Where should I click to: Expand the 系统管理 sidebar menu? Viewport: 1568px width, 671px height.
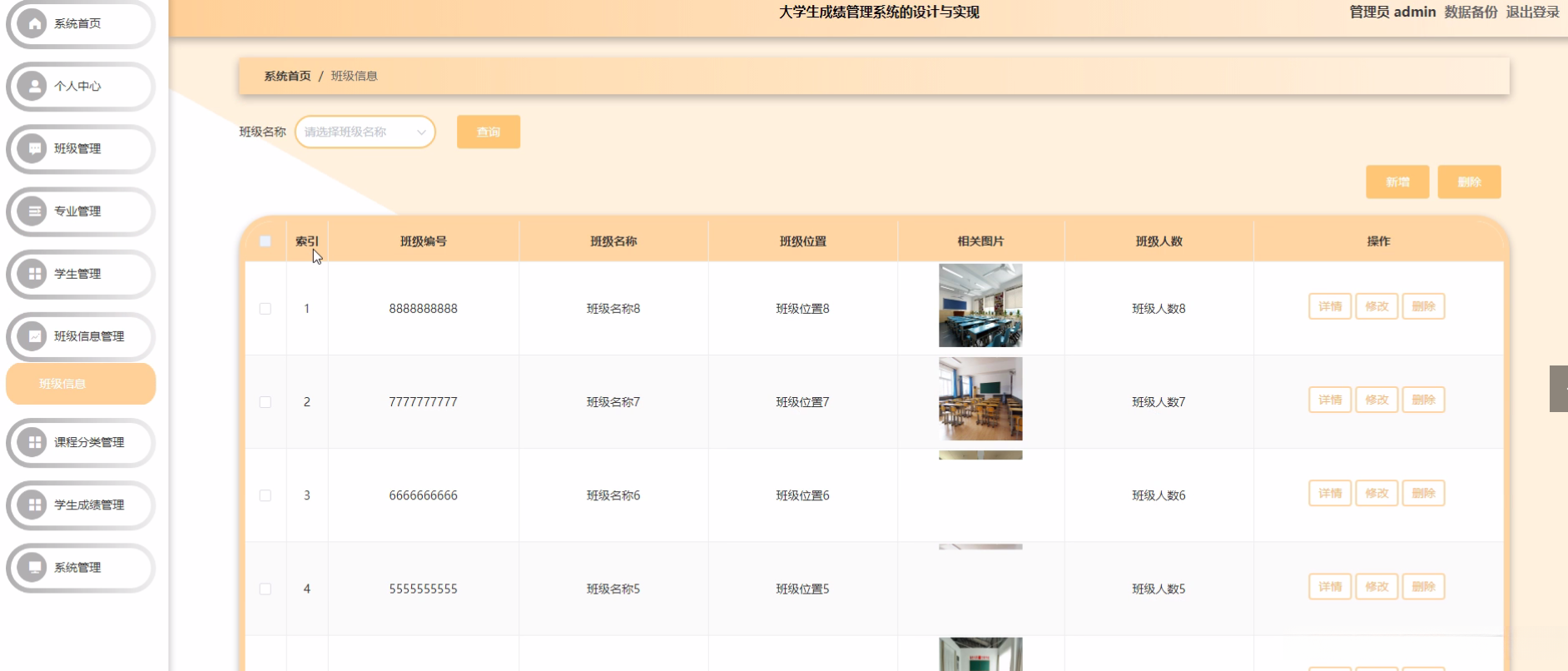point(81,567)
